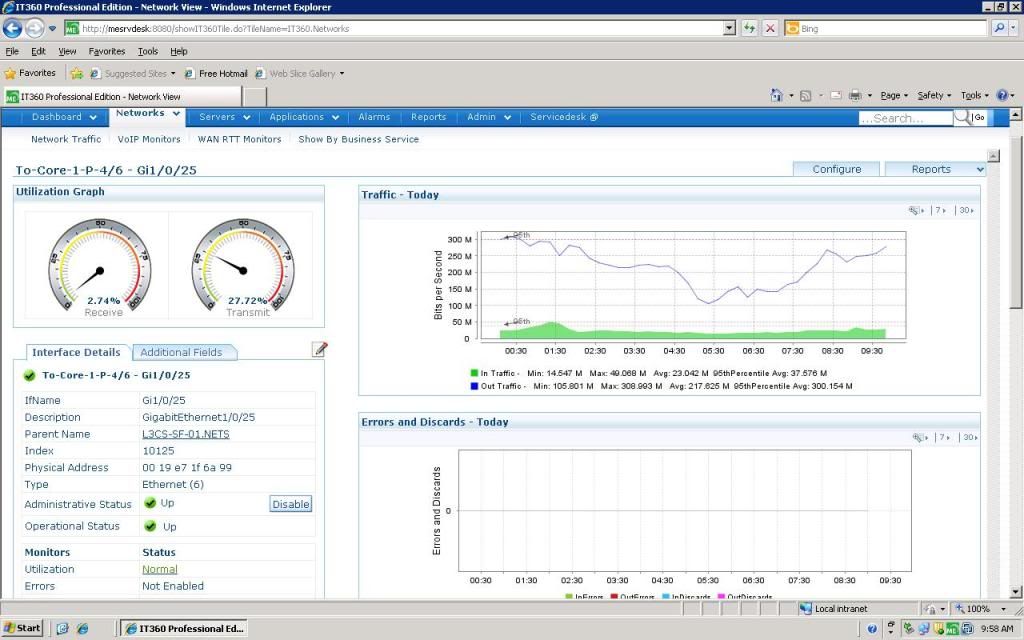Open the VoIP Monitors link

click(x=149, y=139)
